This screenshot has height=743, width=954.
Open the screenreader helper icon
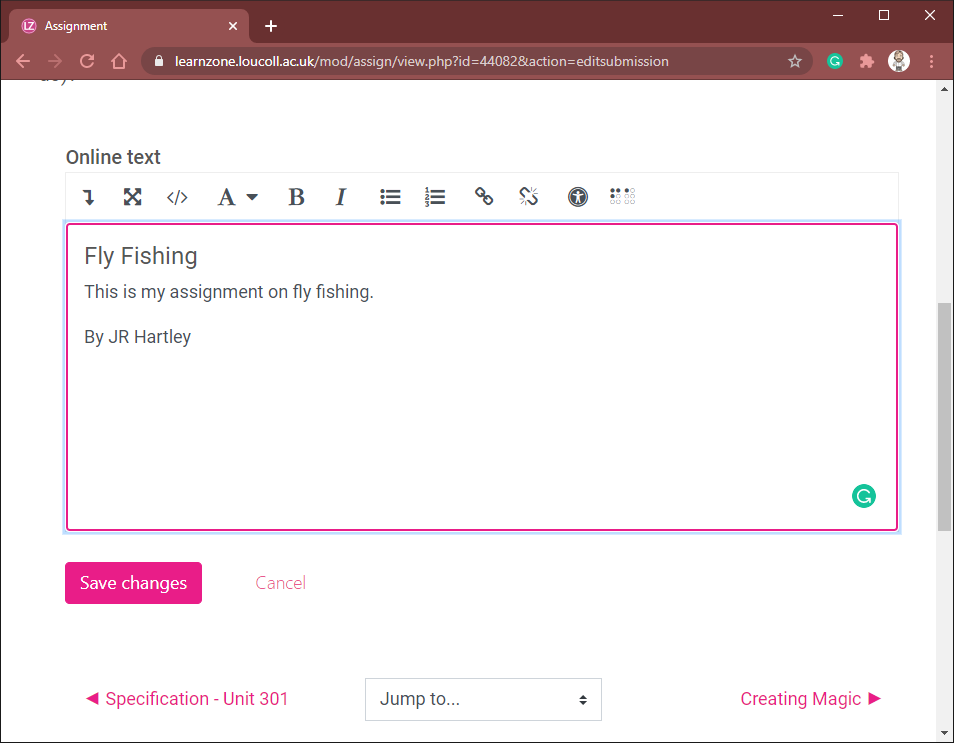pyautogui.click(x=622, y=196)
